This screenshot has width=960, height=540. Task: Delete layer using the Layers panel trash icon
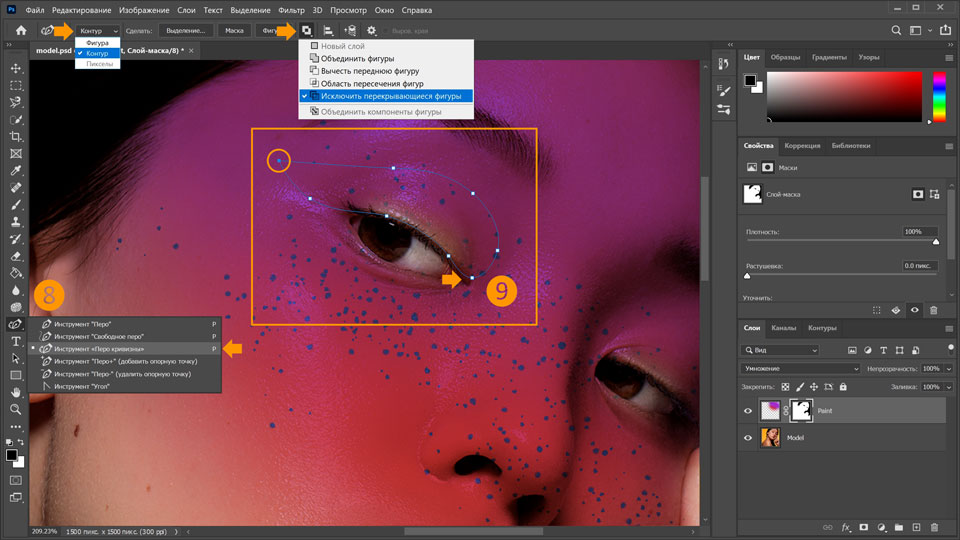click(934, 526)
